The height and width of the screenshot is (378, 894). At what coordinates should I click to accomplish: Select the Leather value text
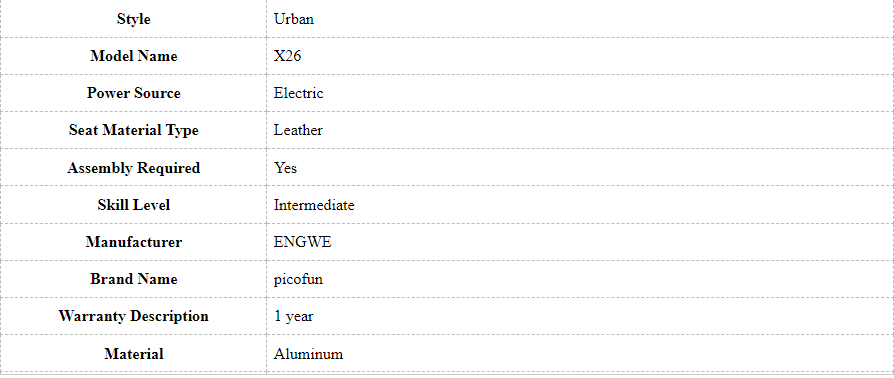click(x=298, y=130)
